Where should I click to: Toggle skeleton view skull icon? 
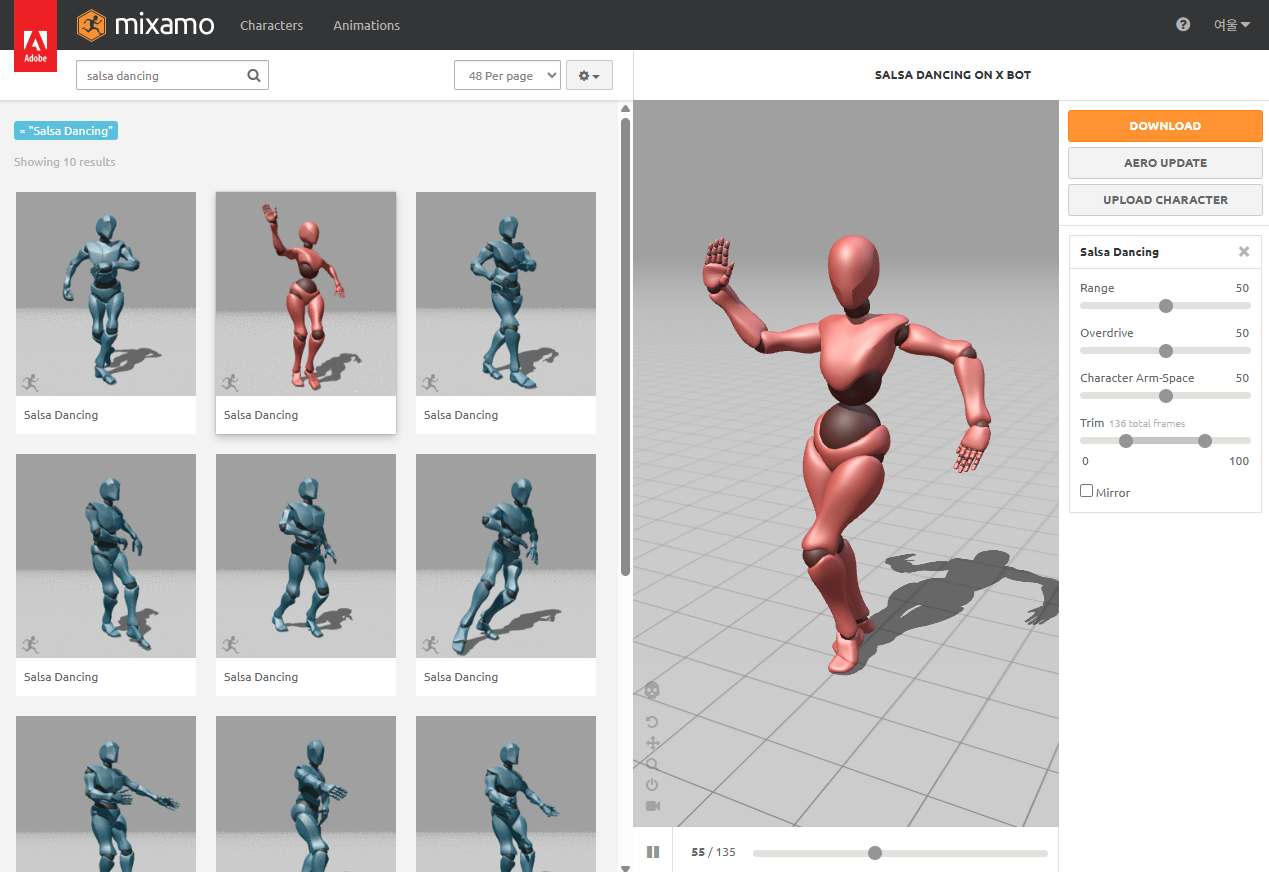pyautogui.click(x=652, y=690)
